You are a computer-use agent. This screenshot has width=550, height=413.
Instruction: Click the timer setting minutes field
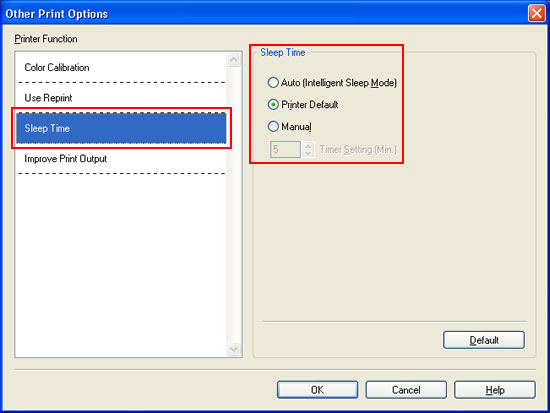[285, 149]
